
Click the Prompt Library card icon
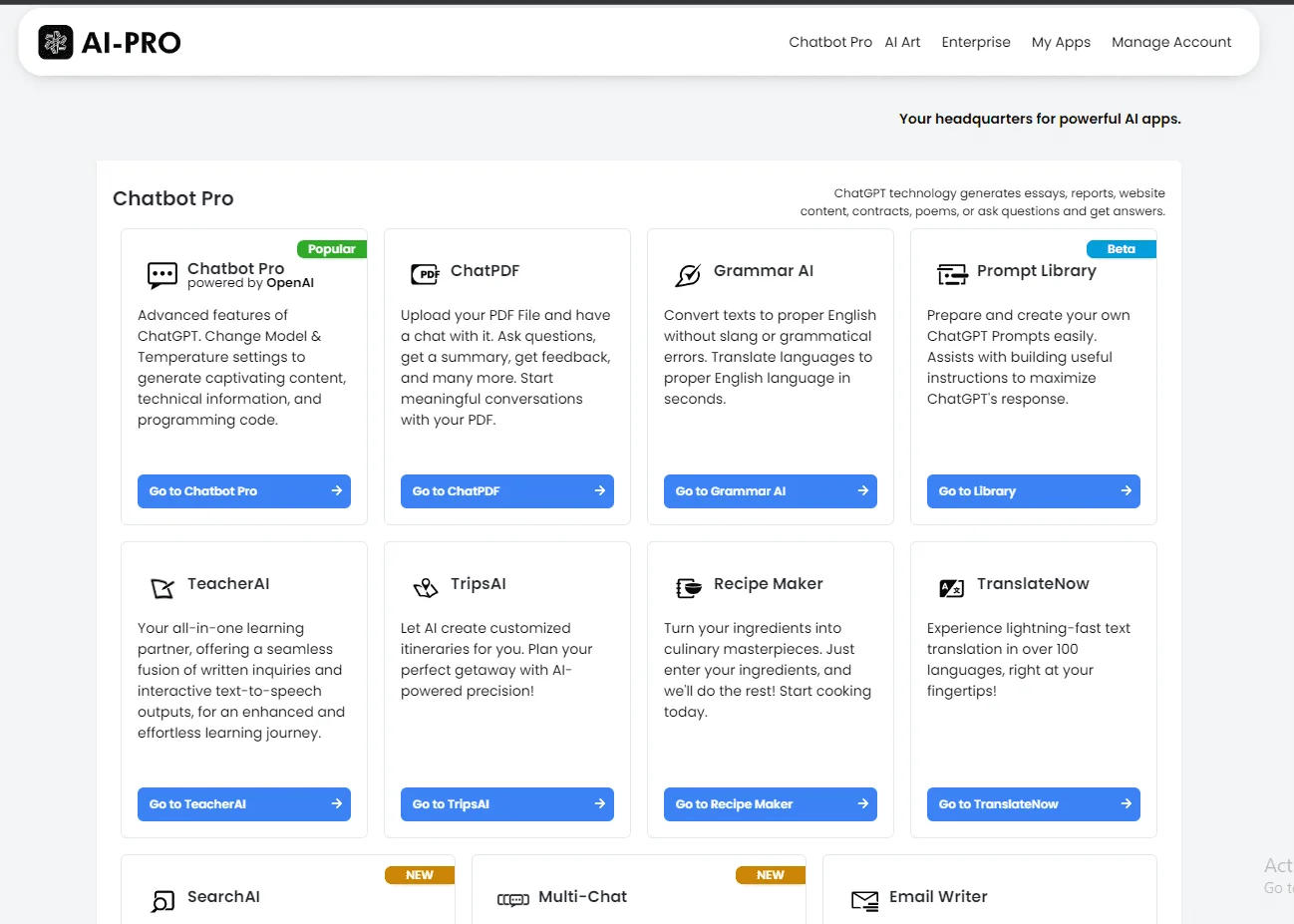coord(952,274)
